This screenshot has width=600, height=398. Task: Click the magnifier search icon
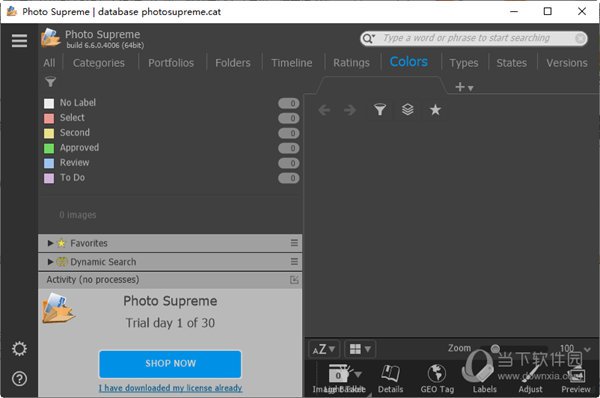click(368, 38)
